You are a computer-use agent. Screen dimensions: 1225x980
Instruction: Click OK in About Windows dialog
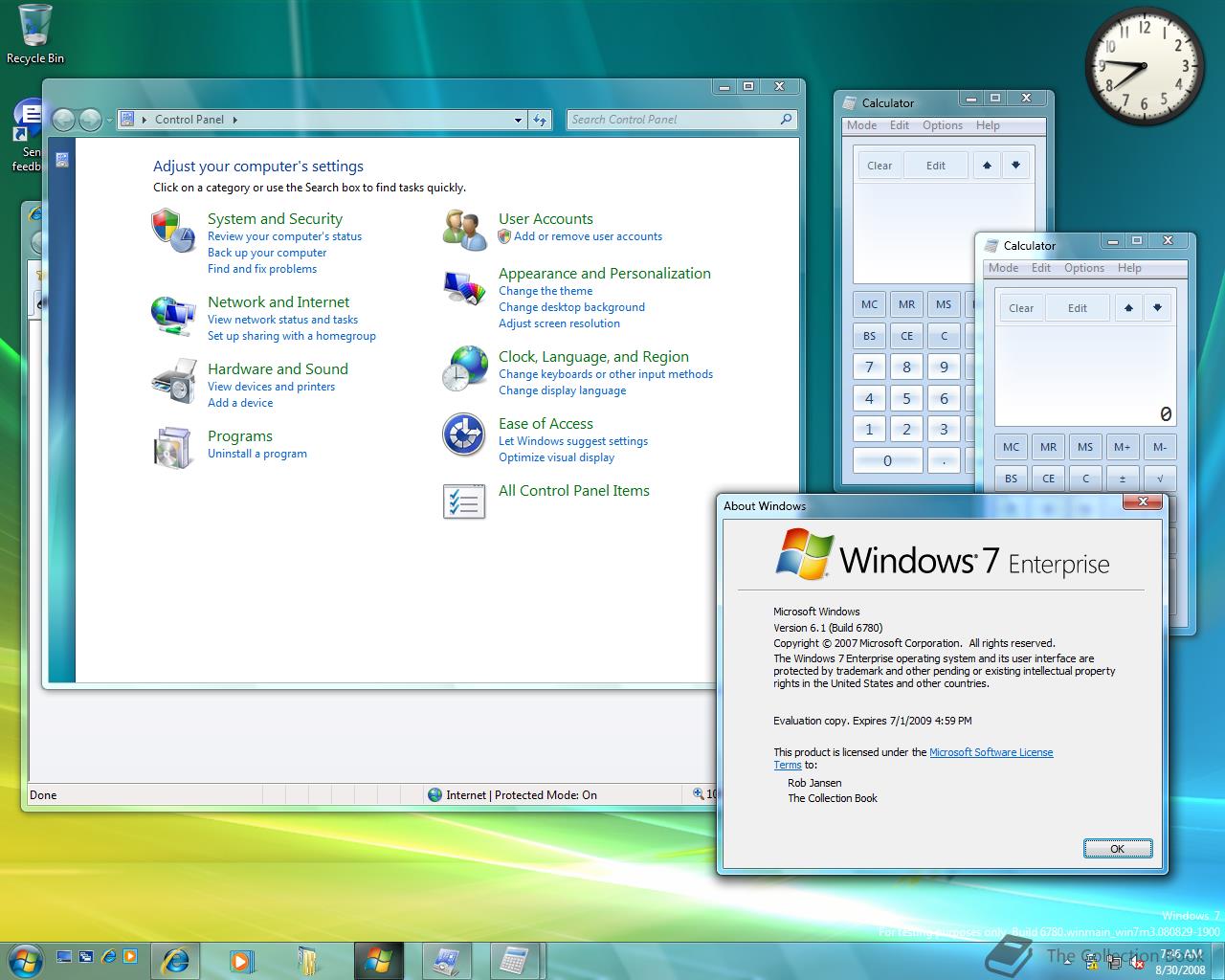click(1117, 849)
